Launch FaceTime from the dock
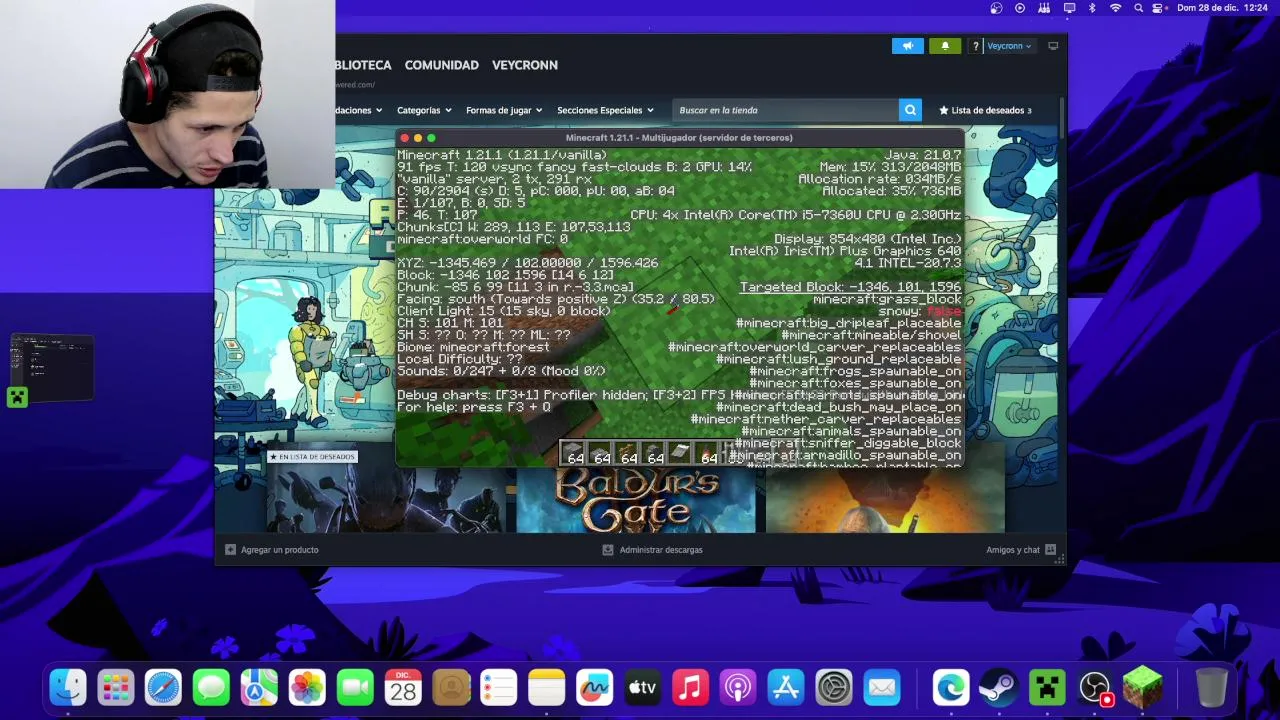Viewport: 1280px width, 720px height. pos(355,688)
